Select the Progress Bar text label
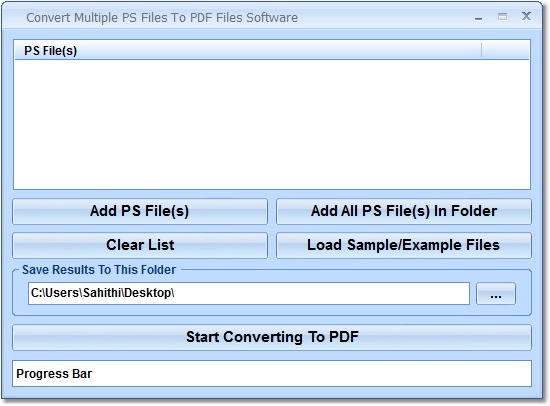 point(54,374)
